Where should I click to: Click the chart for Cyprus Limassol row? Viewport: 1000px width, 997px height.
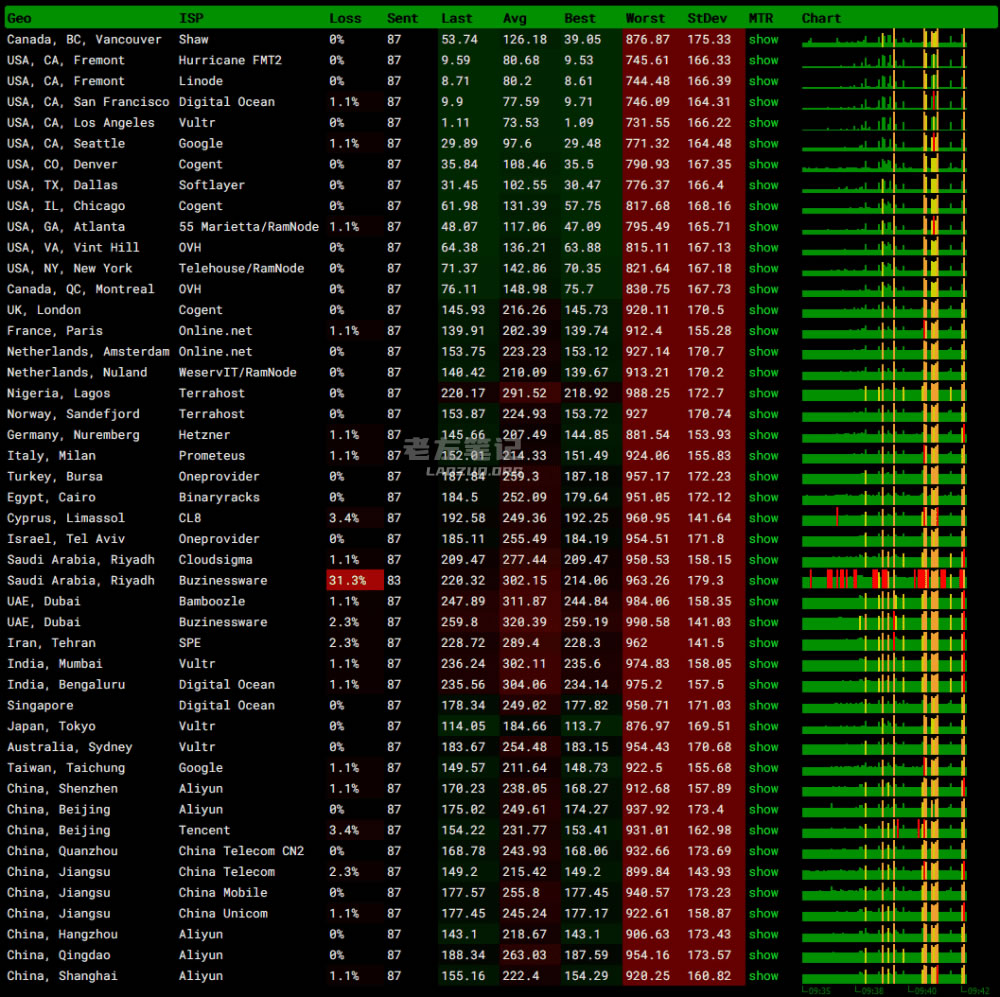884,518
